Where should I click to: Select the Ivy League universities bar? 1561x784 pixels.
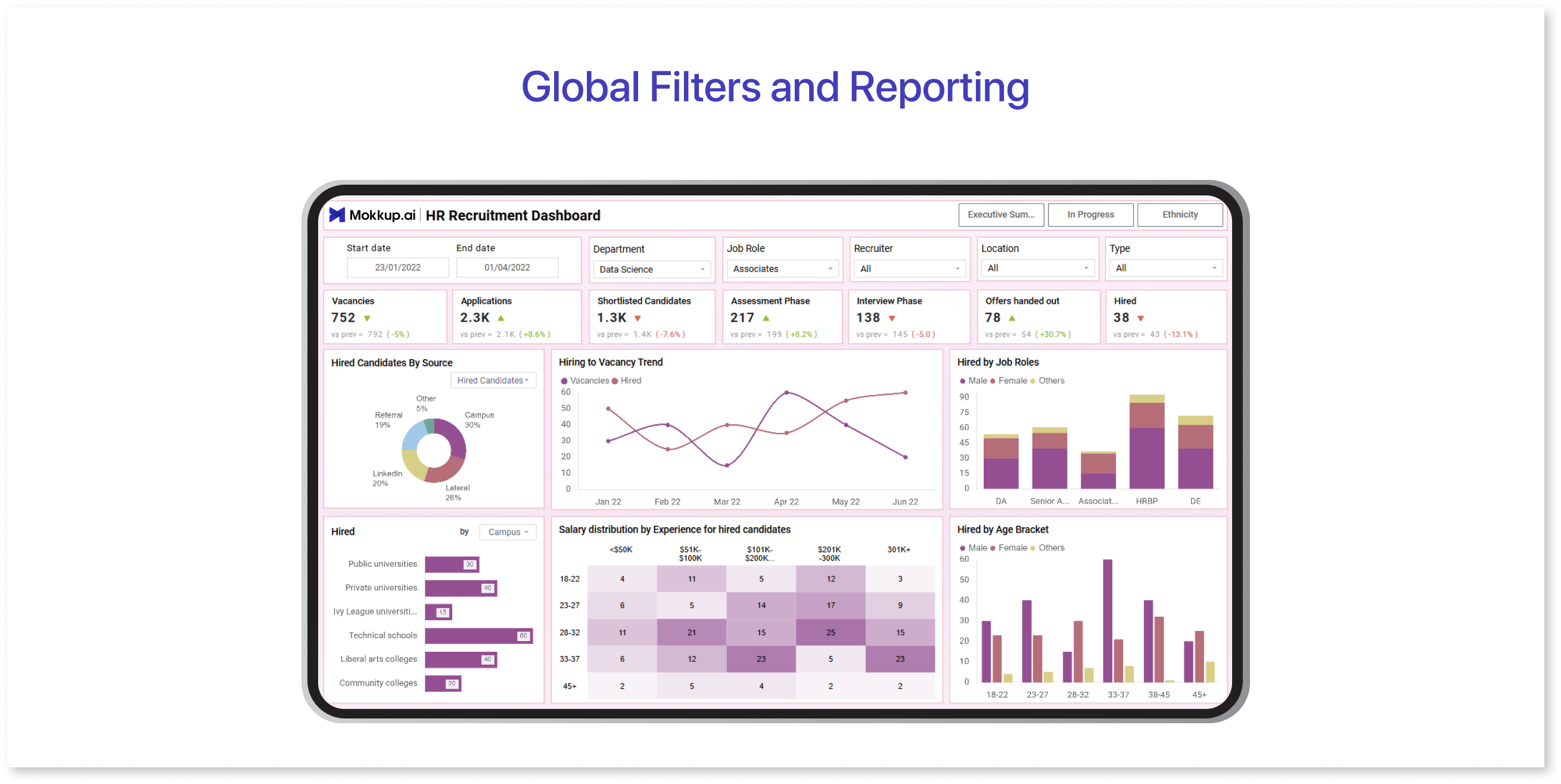439,612
